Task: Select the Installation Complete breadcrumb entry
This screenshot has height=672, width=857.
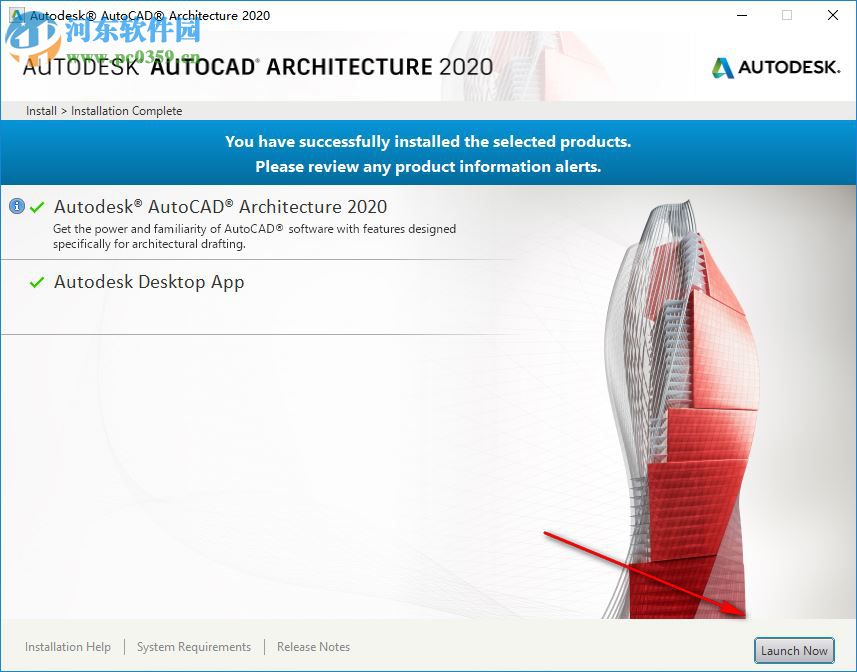Action: coord(126,111)
